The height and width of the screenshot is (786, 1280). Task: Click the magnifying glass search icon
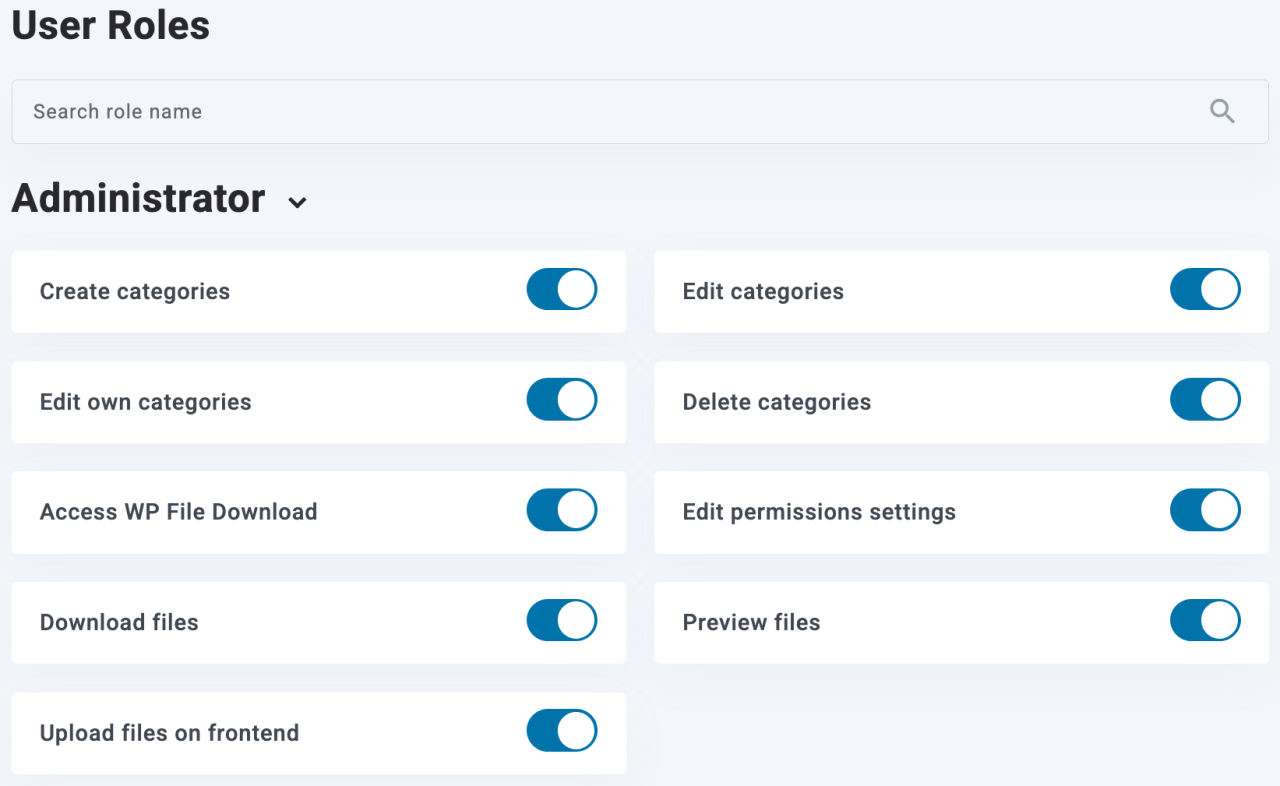point(1222,111)
